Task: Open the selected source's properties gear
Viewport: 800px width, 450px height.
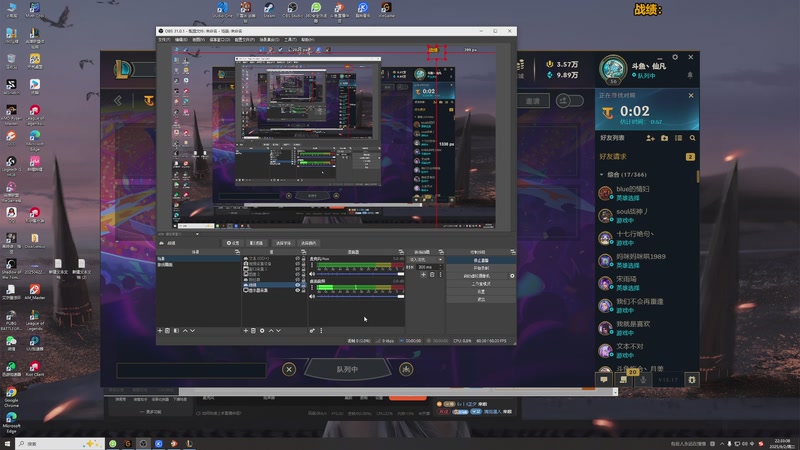Action: [x=262, y=331]
